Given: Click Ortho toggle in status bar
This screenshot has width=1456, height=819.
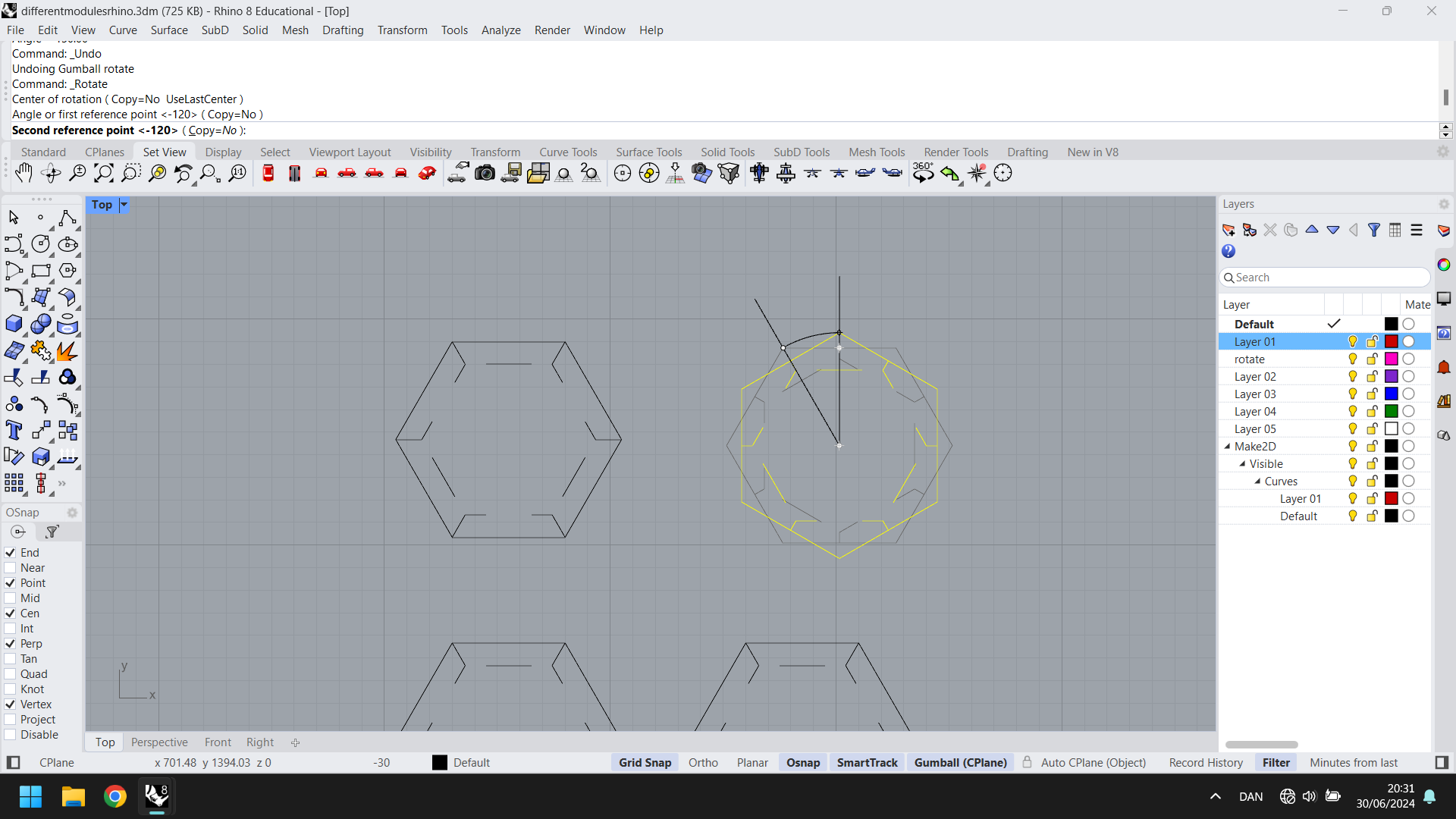Looking at the screenshot, I should click(x=702, y=762).
